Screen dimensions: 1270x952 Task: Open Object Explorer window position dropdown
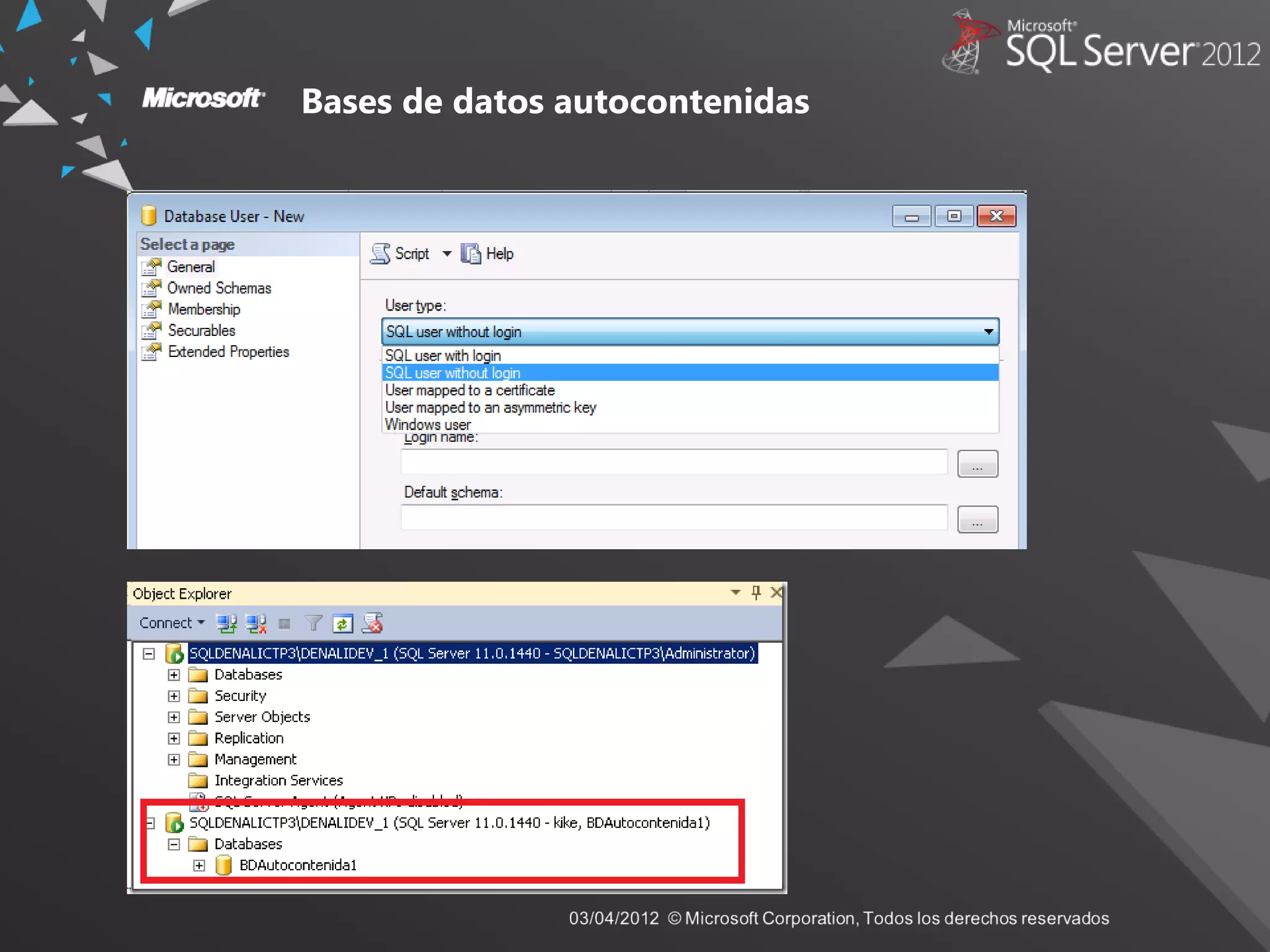point(735,593)
